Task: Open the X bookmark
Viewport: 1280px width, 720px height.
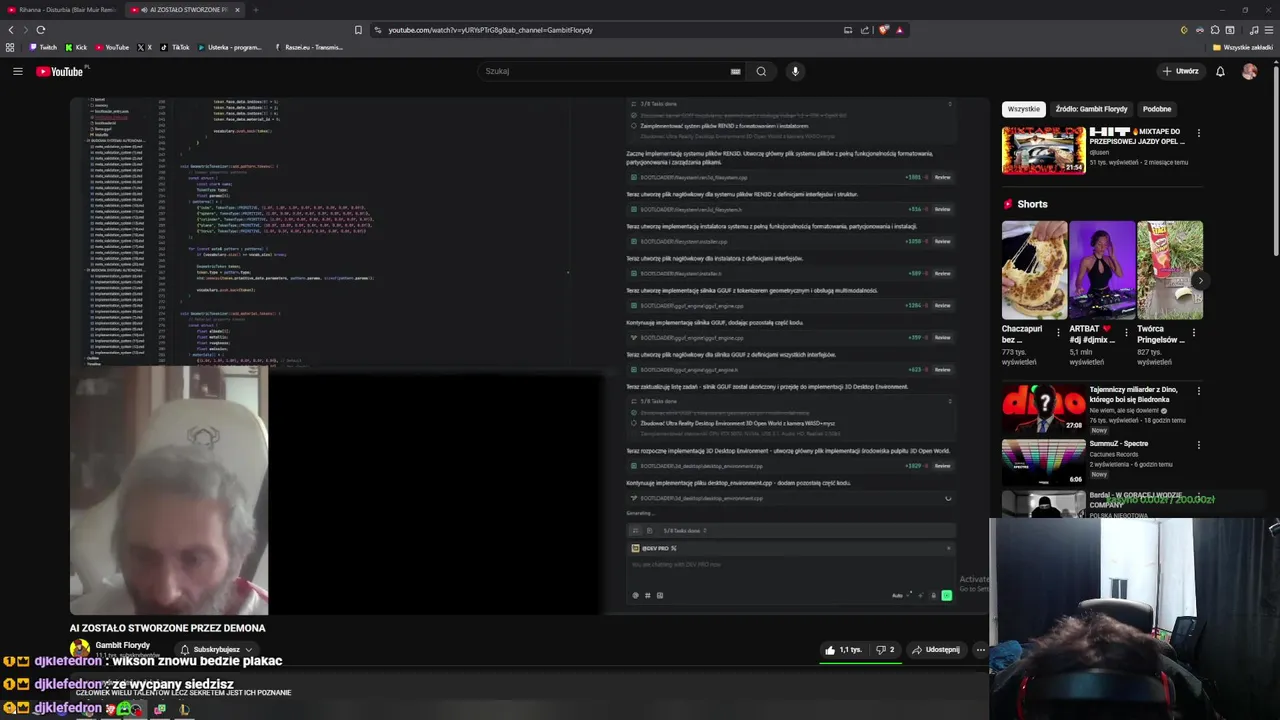Action: tap(145, 47)
